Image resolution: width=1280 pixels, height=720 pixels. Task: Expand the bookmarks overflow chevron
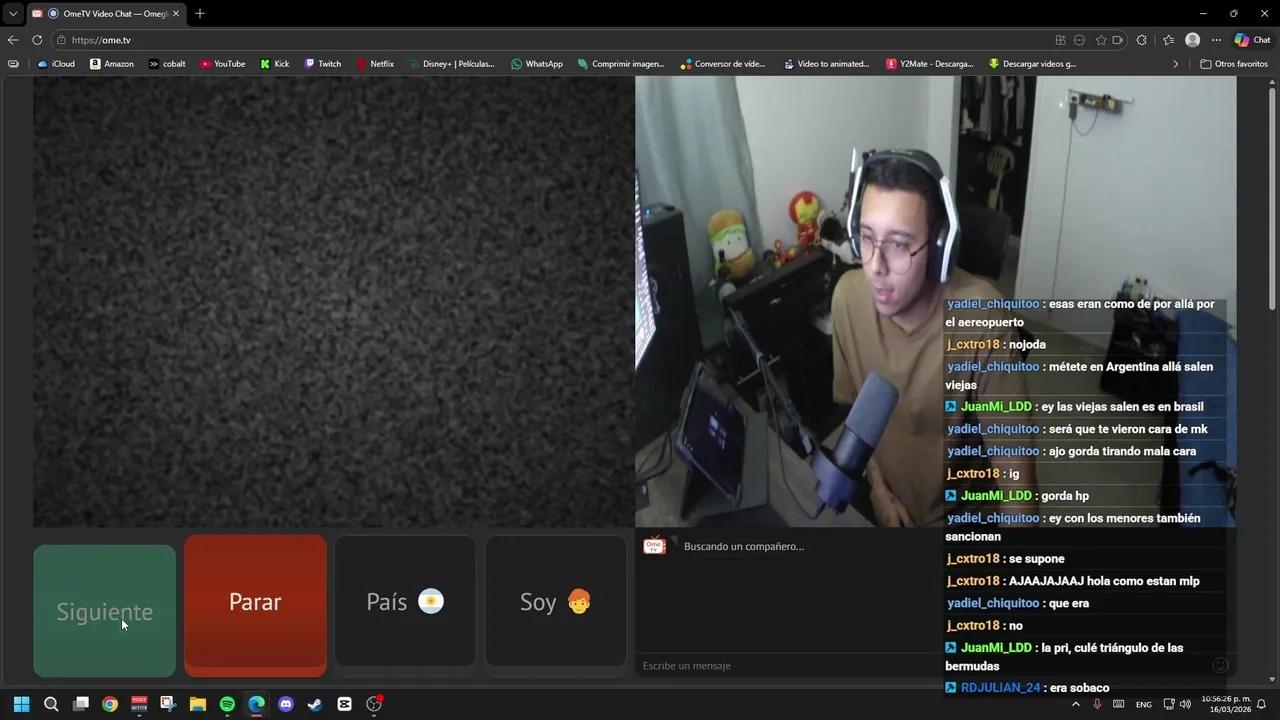(x=1176, y=64)
